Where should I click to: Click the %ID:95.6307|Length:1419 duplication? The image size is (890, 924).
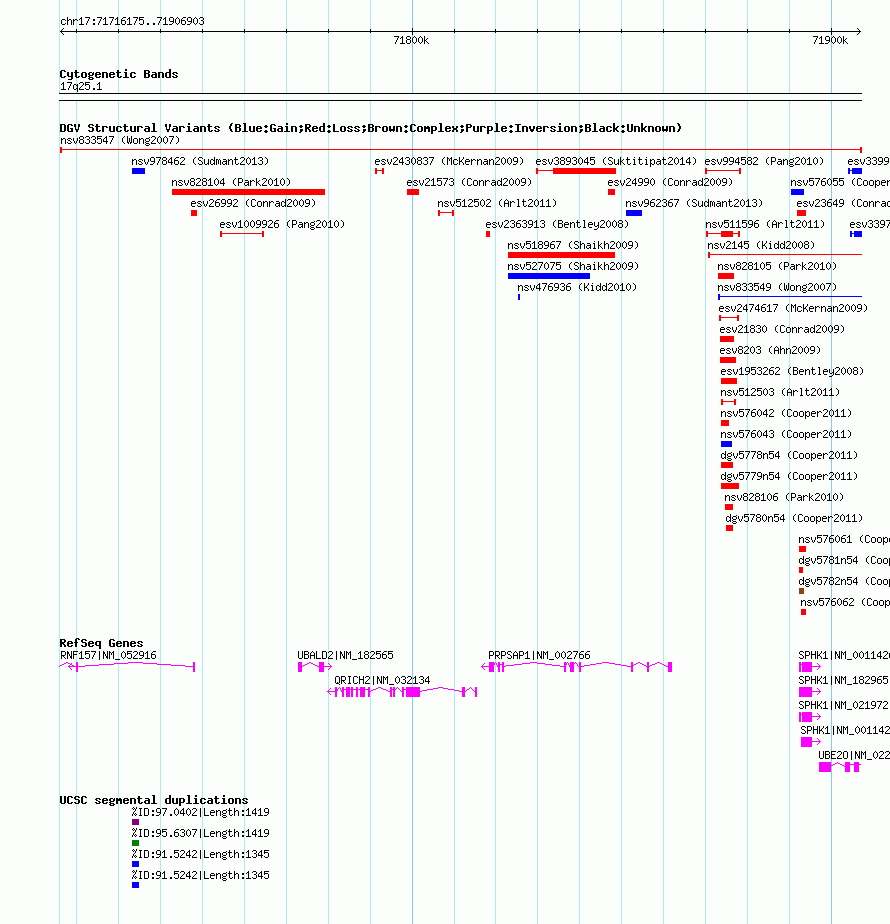pyautogui.click(x=200, y=834)
